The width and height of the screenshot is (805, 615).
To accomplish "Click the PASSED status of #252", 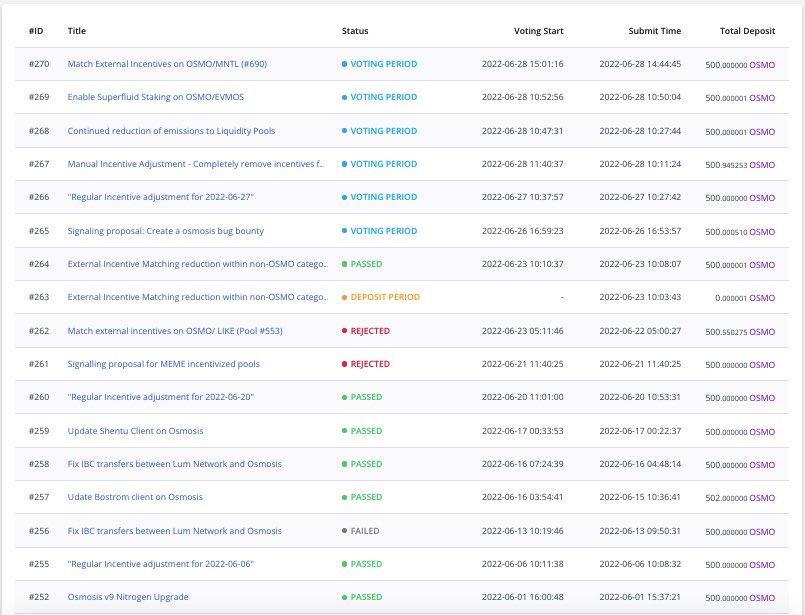I will click(362, 597).
